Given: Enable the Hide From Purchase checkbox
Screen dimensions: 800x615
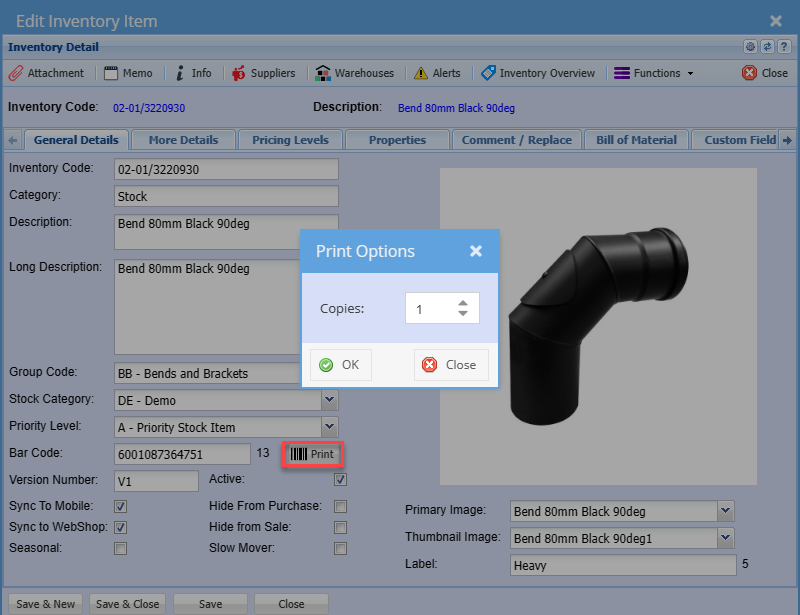Looking at the screenshot, I should coord(341,506).
